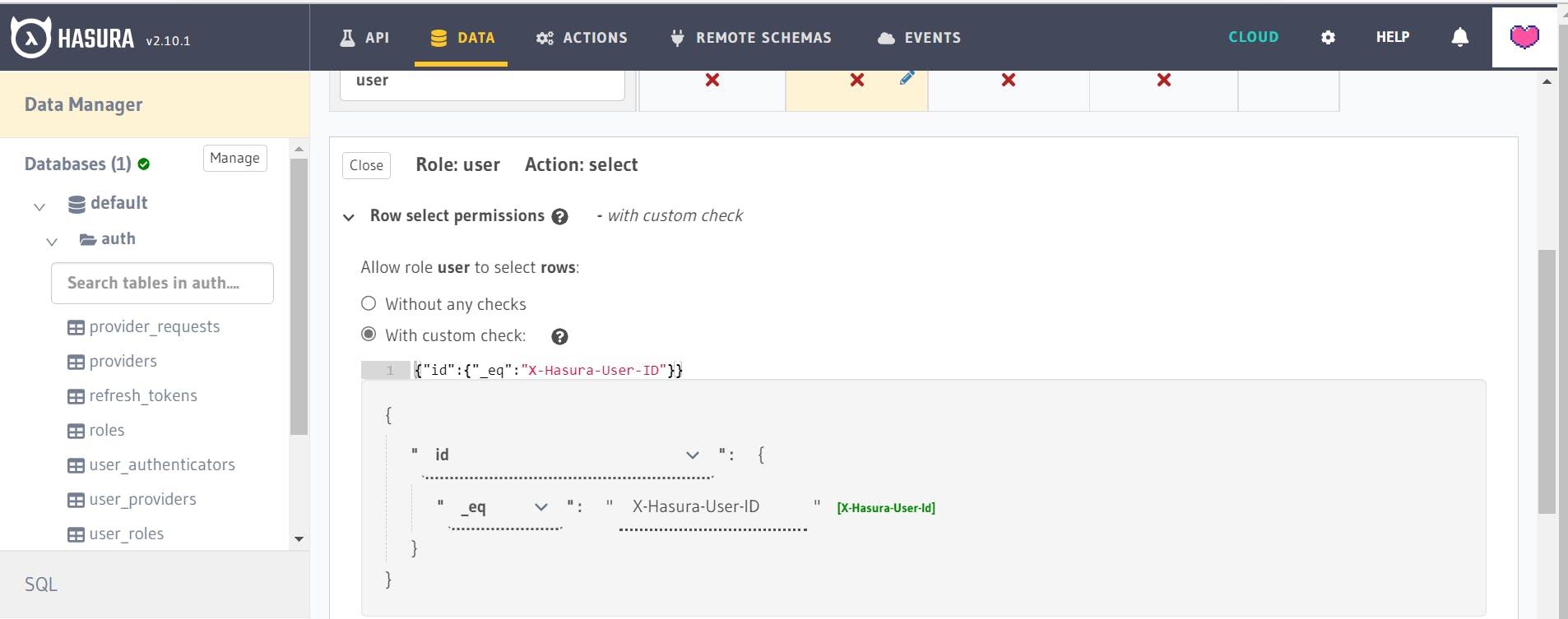Image resolution: width=1568 pixels, height=619 pixels.
Task: Select Without any checks option
Action: (369, 303)
